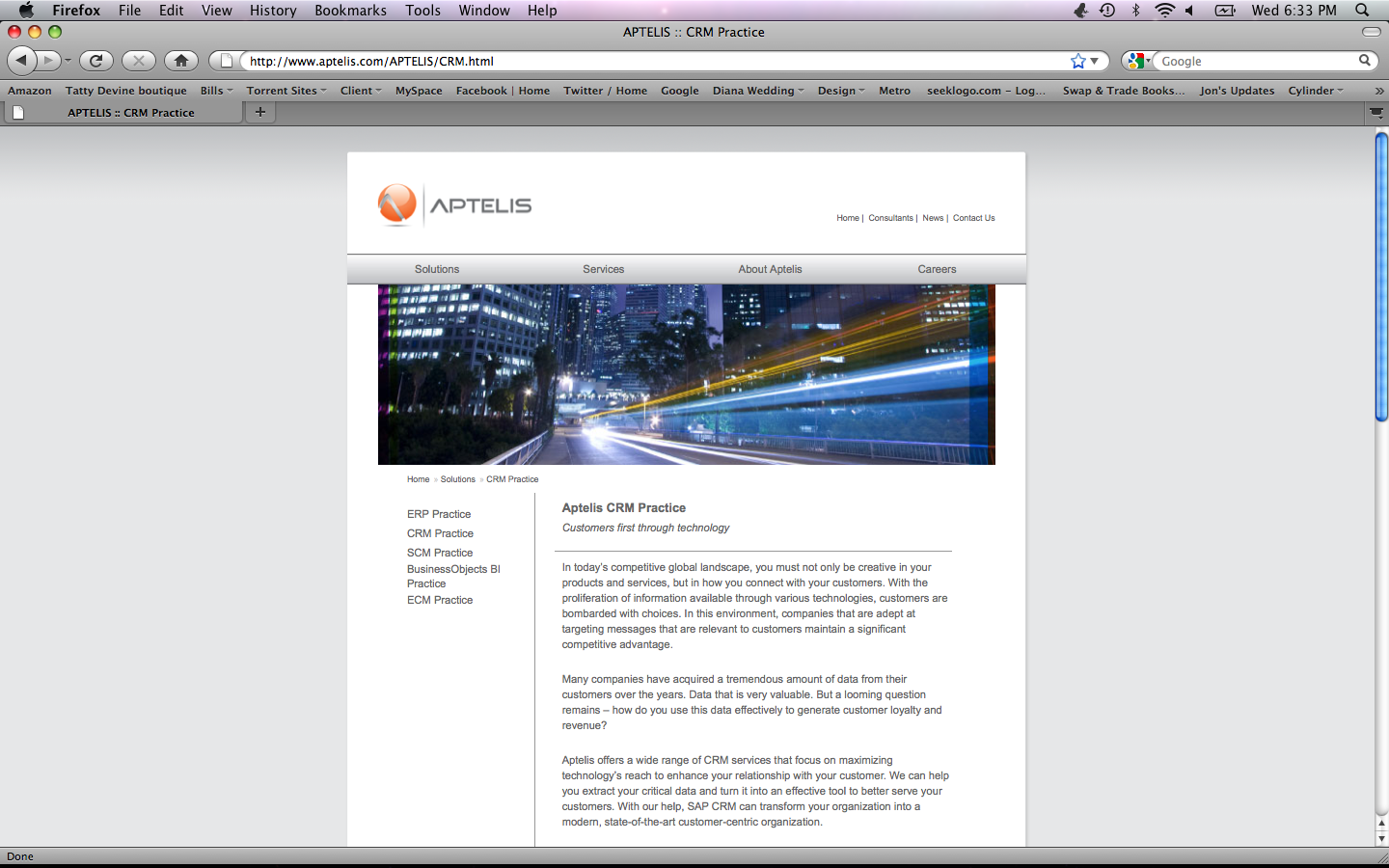Open the Design bookmark folder

click(841, 91)
